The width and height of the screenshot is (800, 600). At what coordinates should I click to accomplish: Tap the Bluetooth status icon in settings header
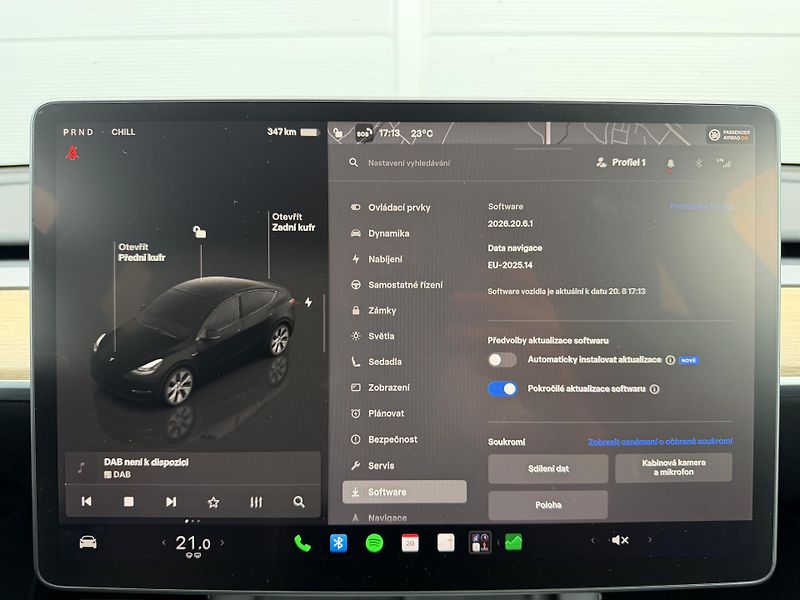(698, 163)
